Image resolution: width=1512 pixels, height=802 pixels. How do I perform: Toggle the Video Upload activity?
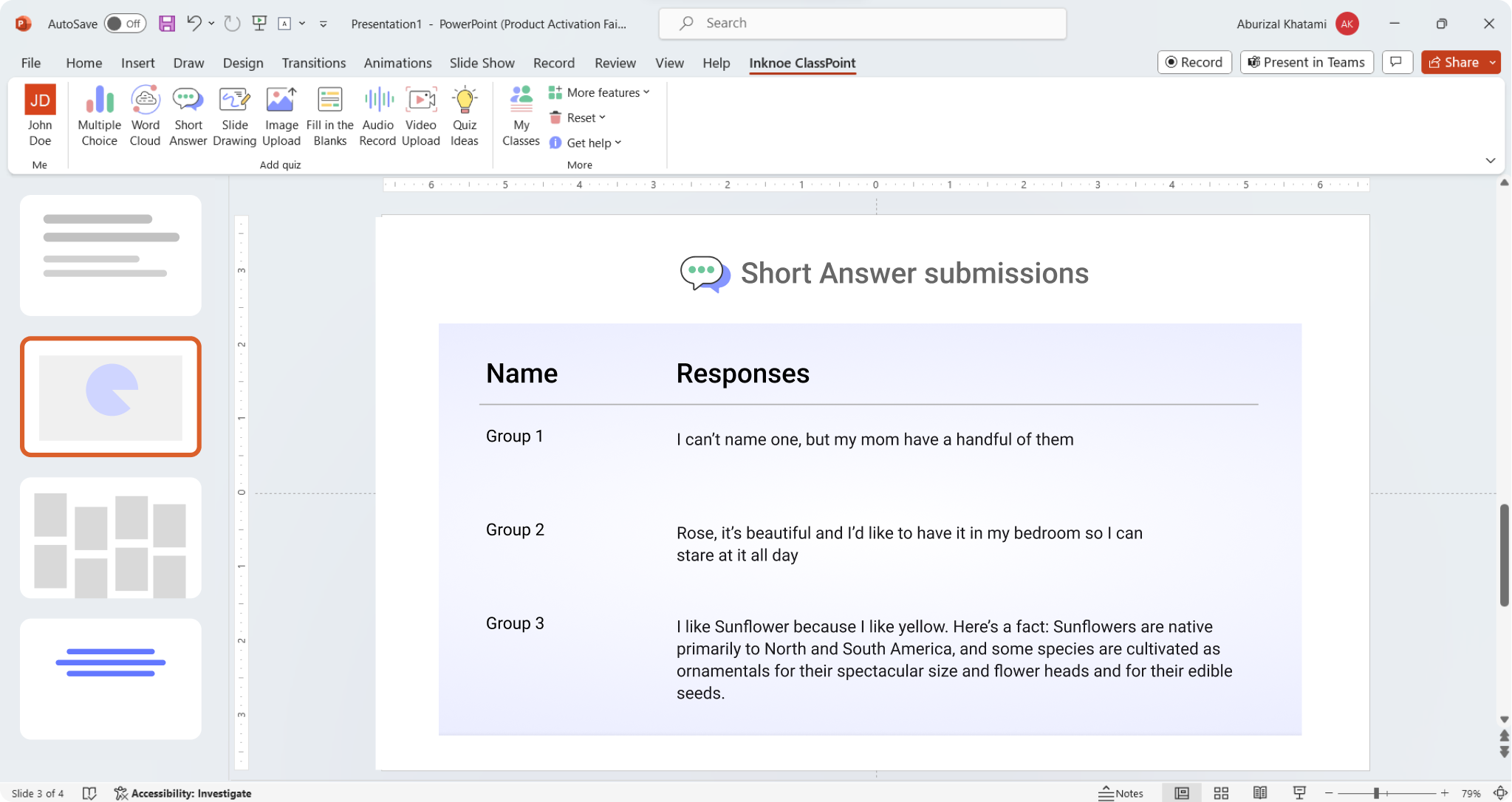(420, 114)
